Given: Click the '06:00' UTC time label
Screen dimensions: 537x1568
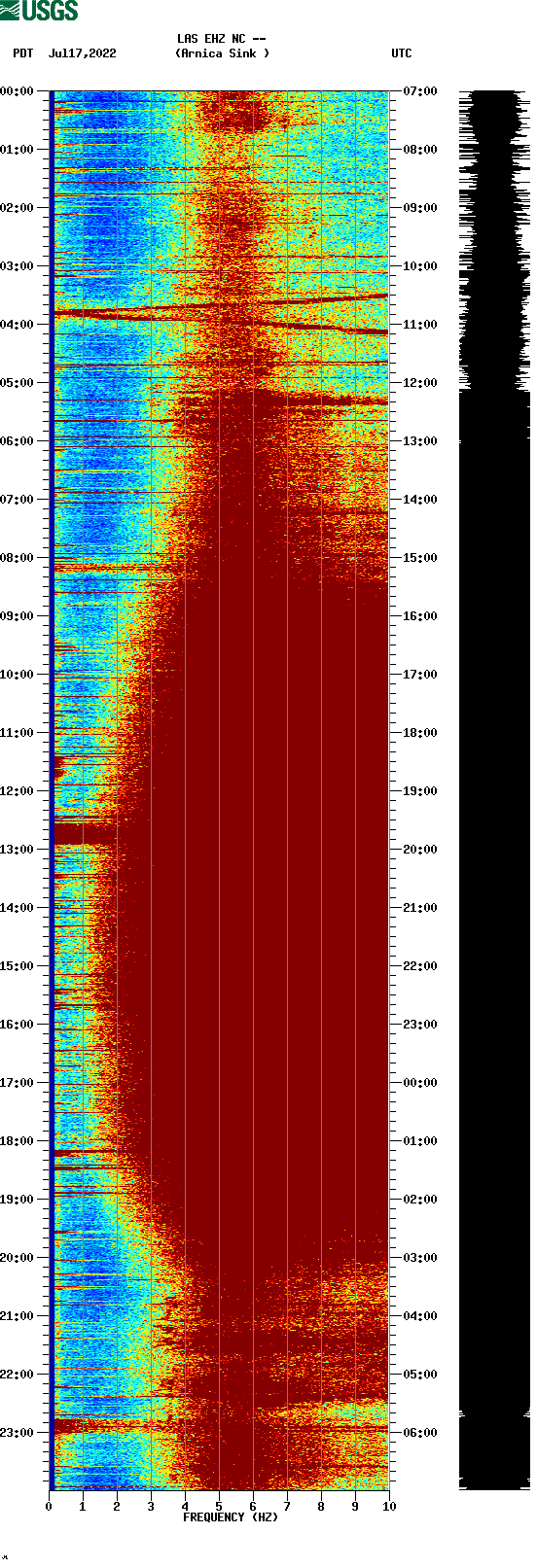Looking at the screenshot, I should tap(420, 1433).
